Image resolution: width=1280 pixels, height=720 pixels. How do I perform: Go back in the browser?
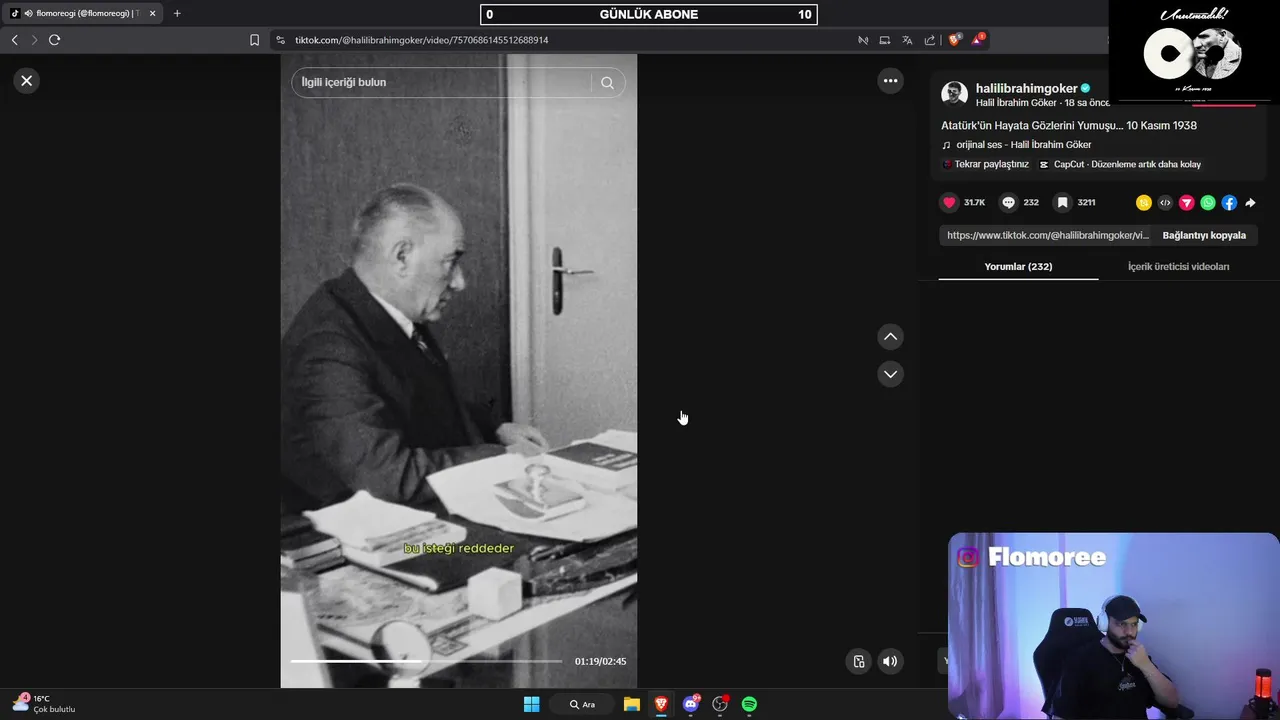click(14, 40)
